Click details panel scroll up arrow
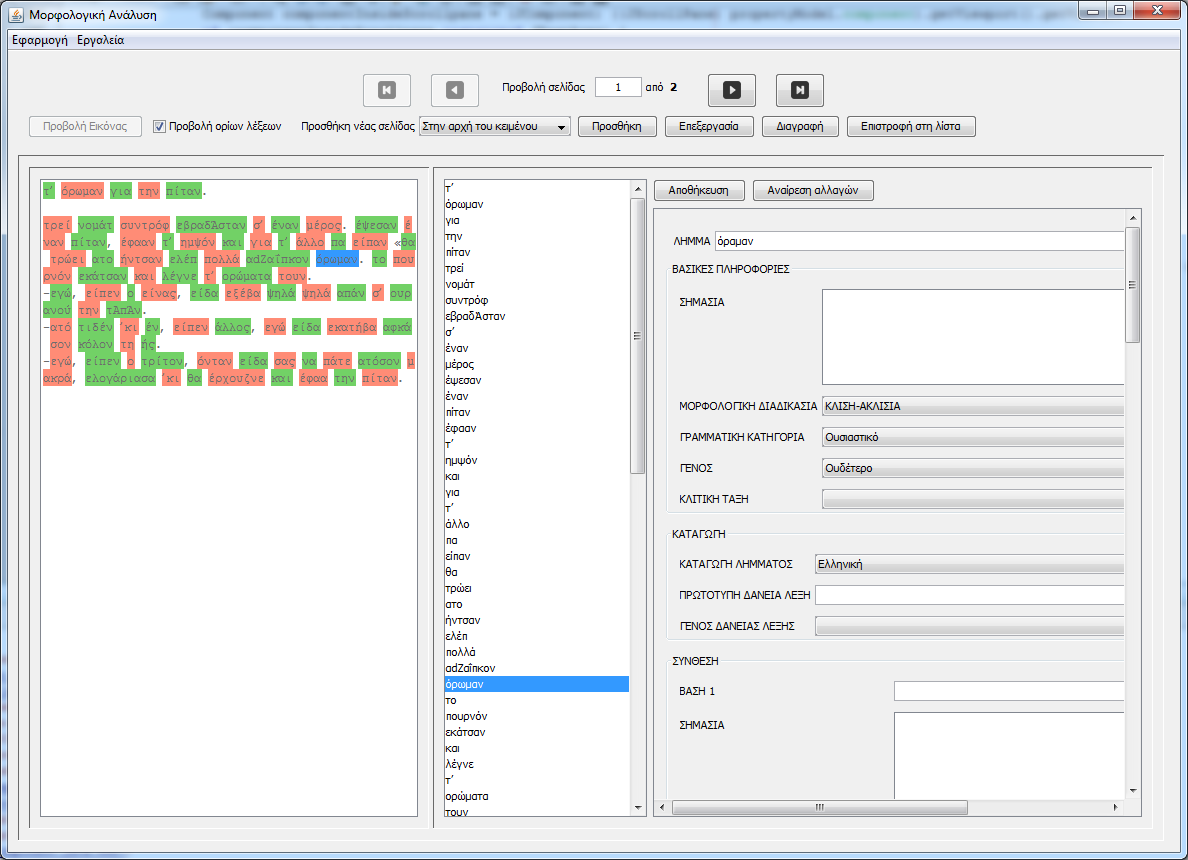 click(x=1133, y=218)
